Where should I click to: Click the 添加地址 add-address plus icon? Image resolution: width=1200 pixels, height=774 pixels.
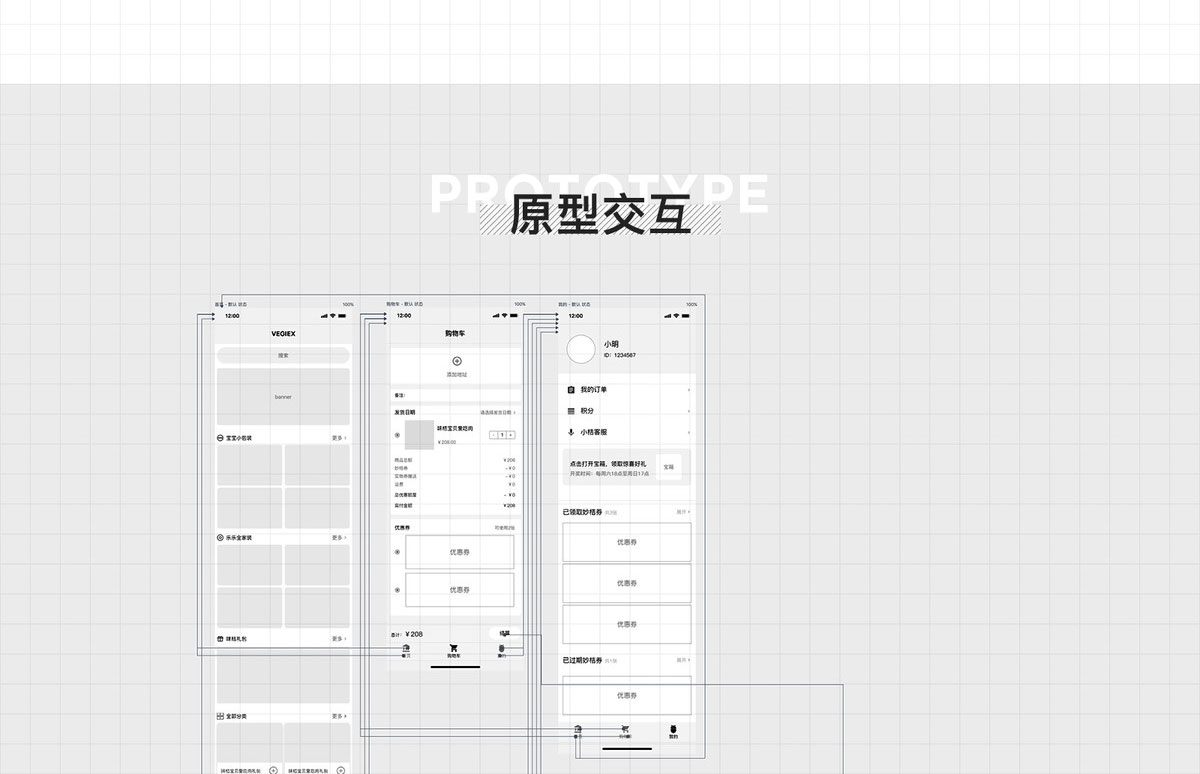click(456, 362)
